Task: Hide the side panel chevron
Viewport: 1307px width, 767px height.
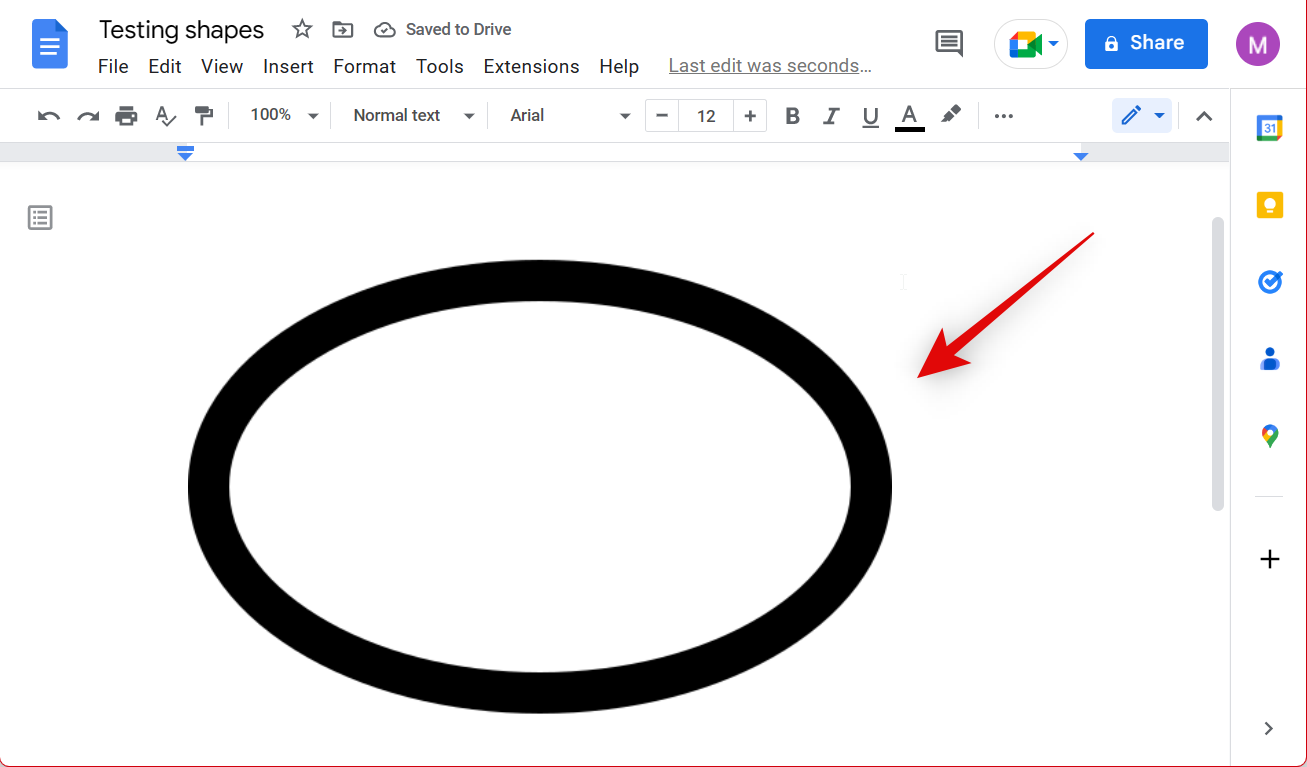Action: coord(1268,728)
